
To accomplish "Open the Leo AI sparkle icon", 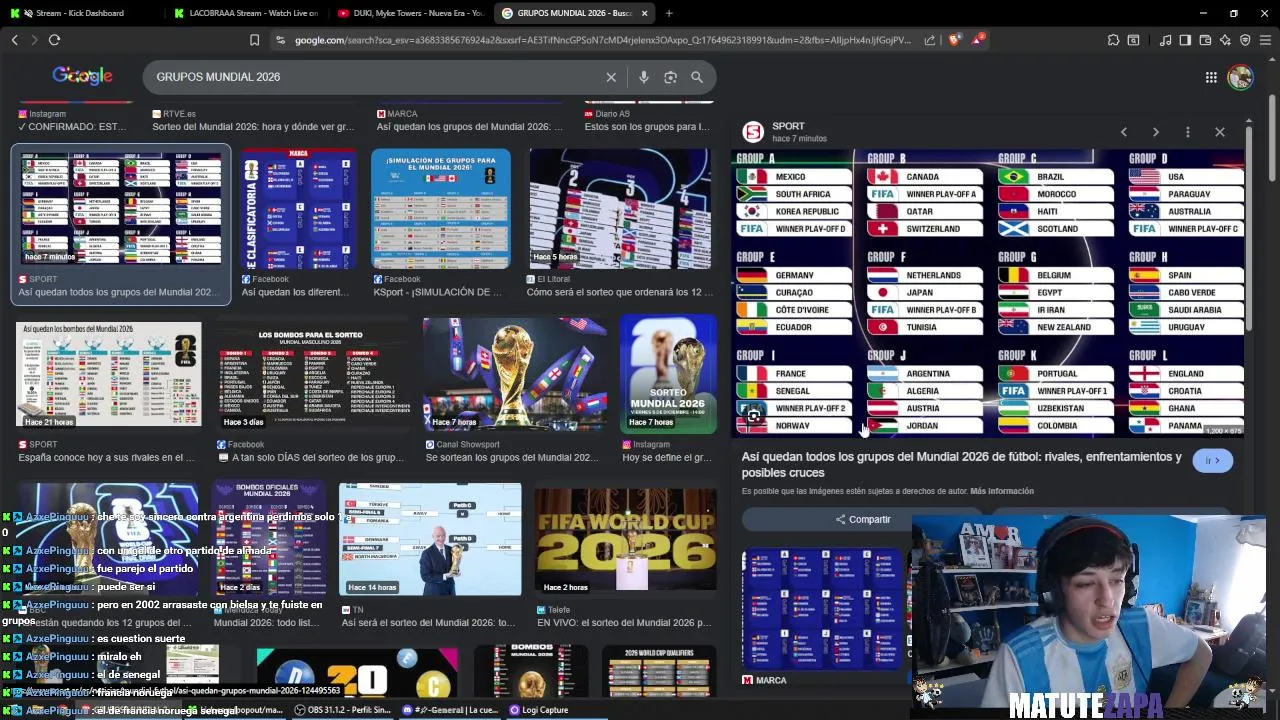I will coord(1225,40).
